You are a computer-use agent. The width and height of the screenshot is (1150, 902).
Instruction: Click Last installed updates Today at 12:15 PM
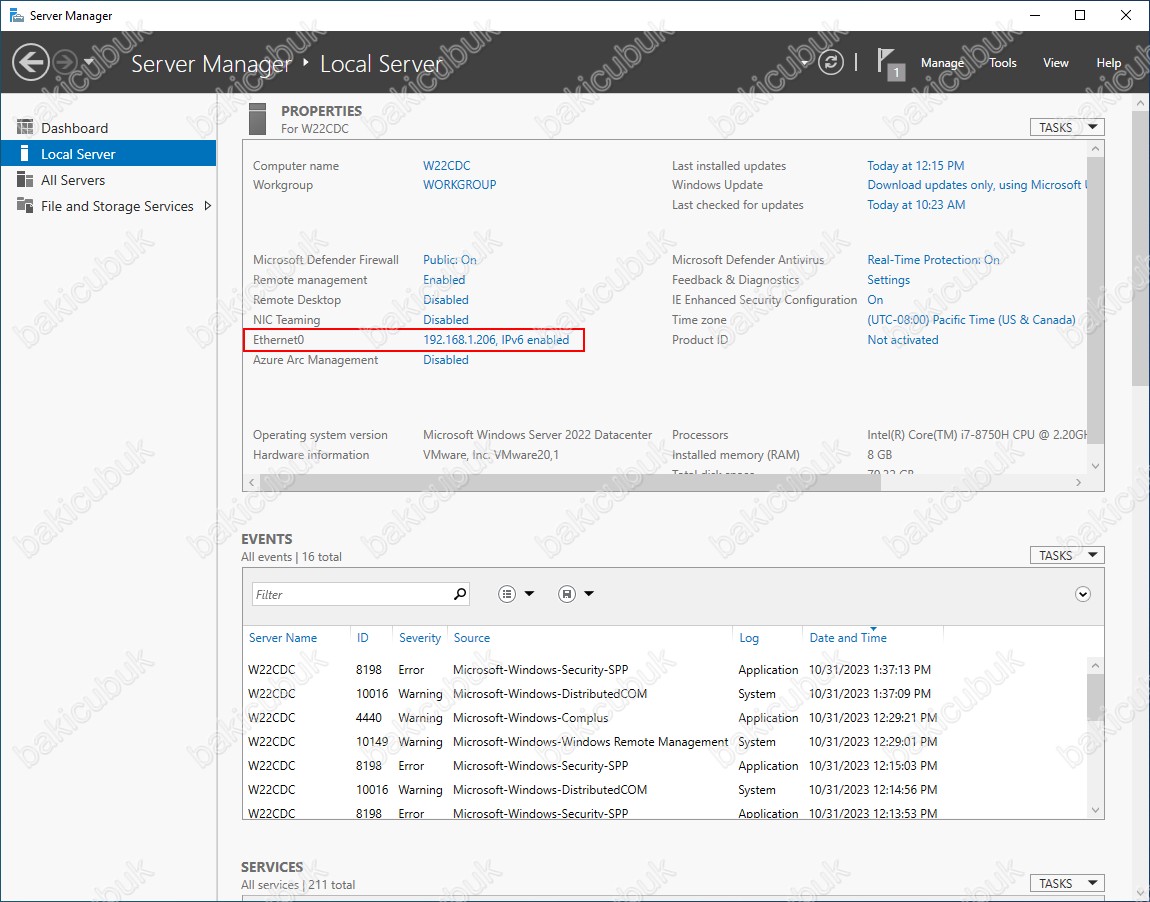915,166
